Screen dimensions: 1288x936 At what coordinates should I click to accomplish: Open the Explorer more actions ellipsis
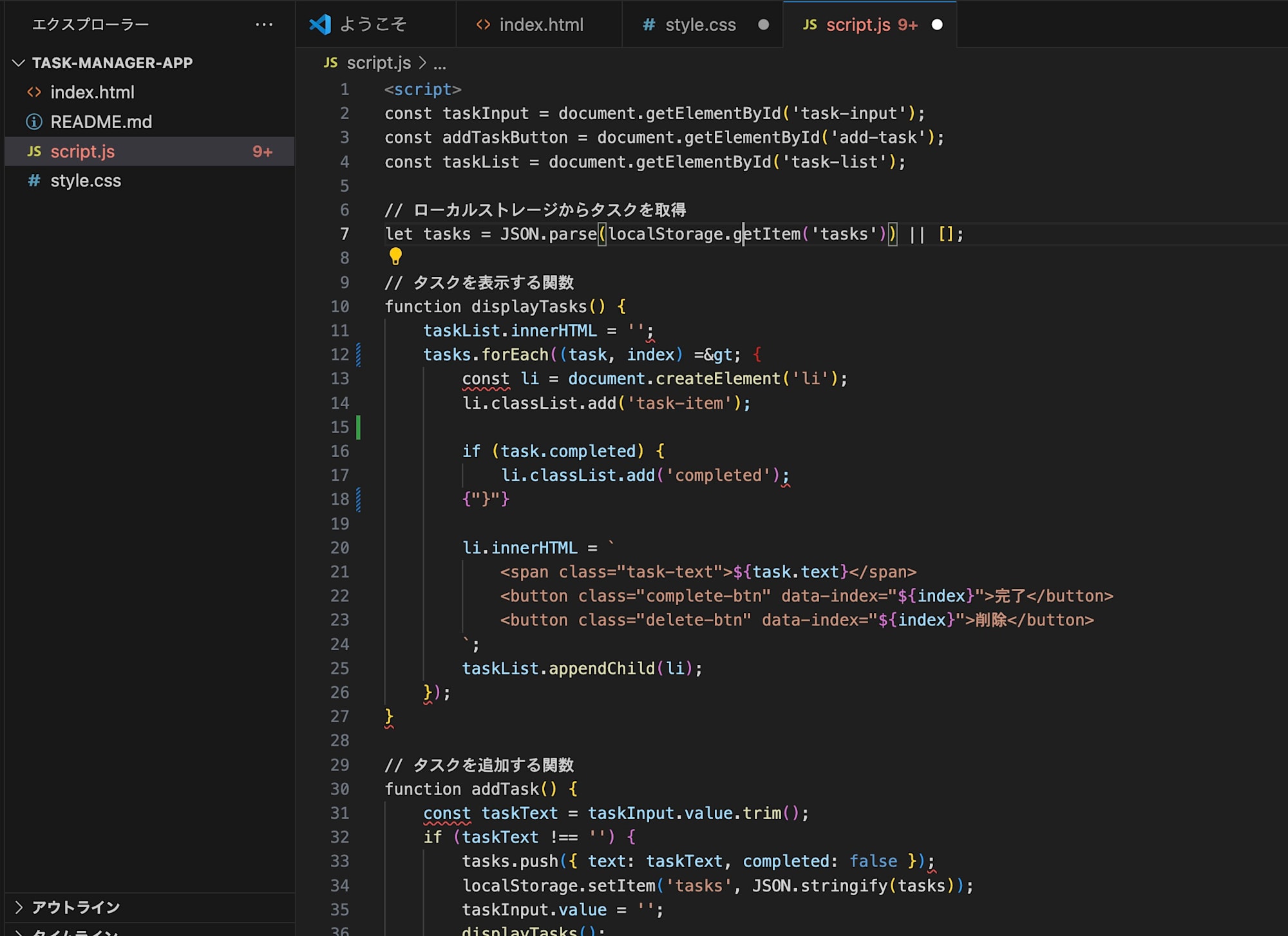264,24
